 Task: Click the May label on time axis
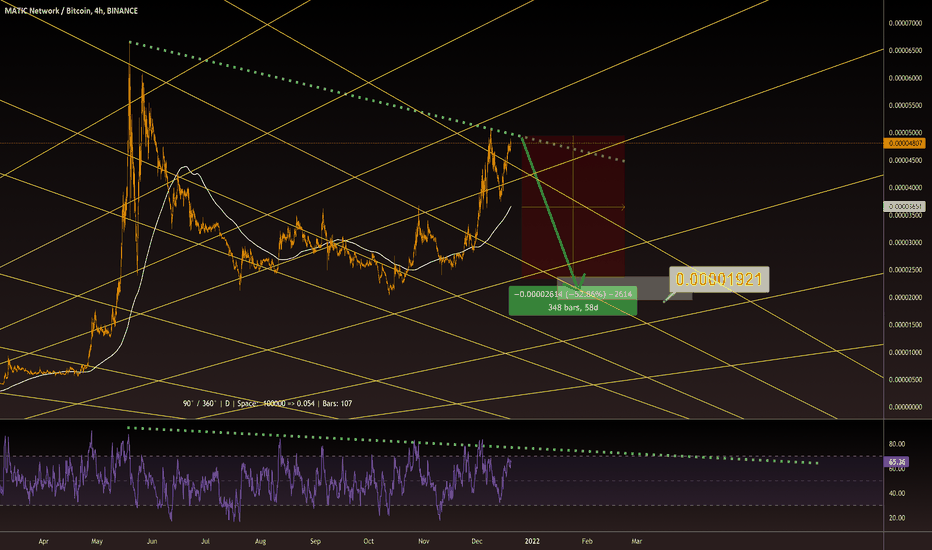click(x=97, y=541)
